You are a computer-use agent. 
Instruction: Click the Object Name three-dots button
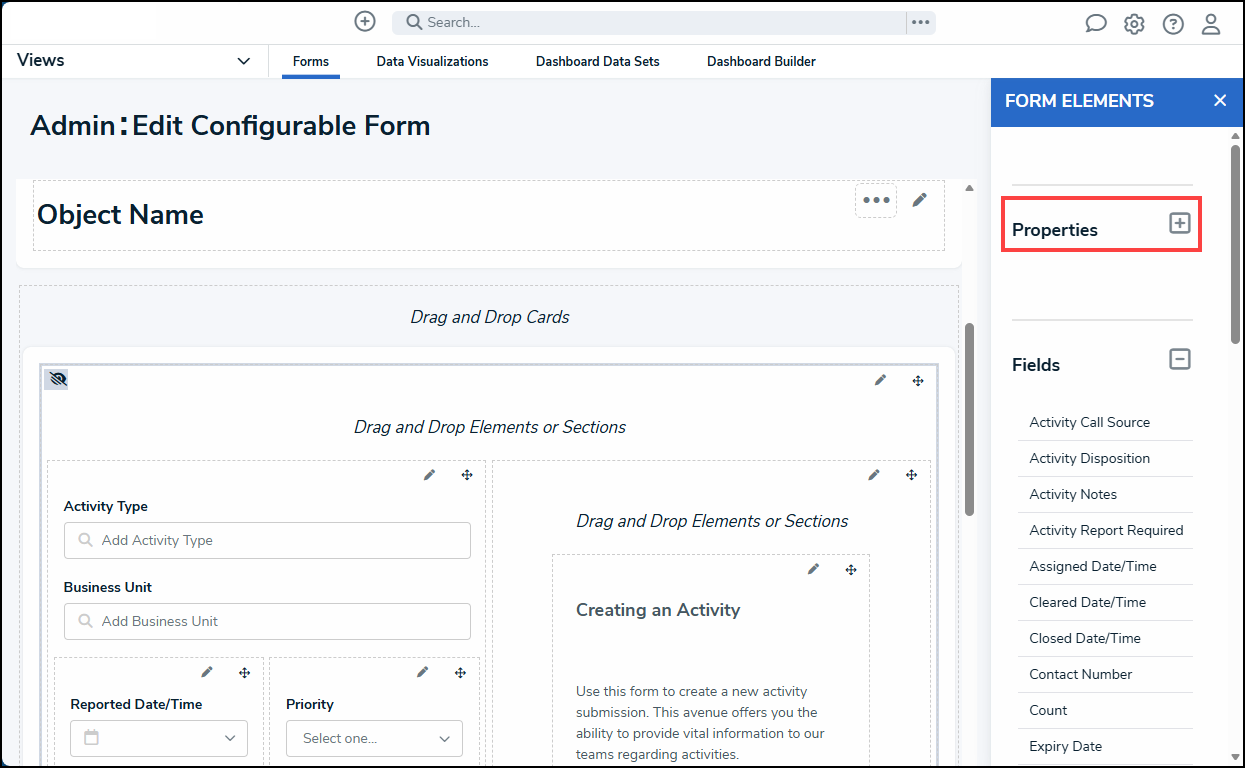tap(876, 200)
